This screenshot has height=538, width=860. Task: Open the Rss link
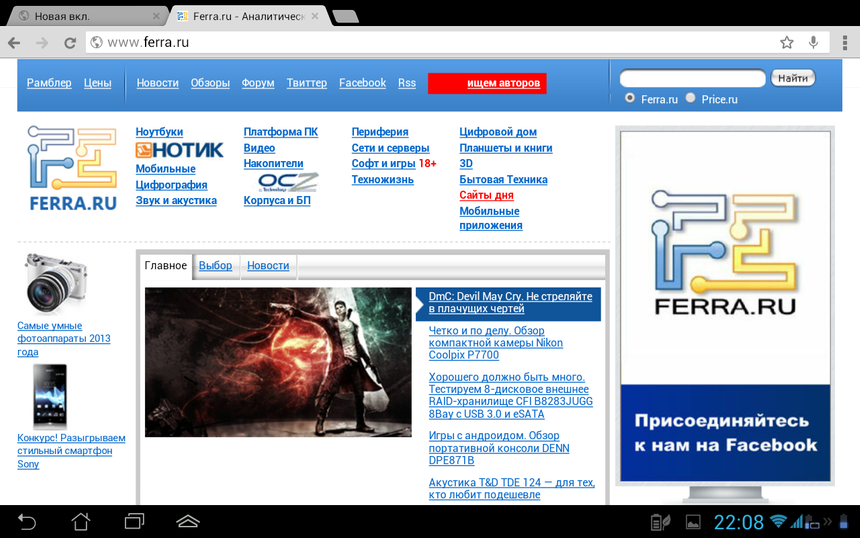pyautogui.click(x=406, y=83)
